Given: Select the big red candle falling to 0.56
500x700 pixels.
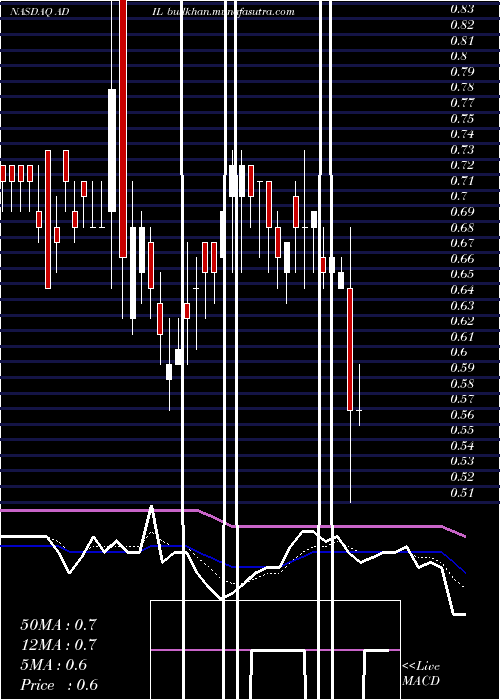Looking at the screenshot, I should click(350, 349).
